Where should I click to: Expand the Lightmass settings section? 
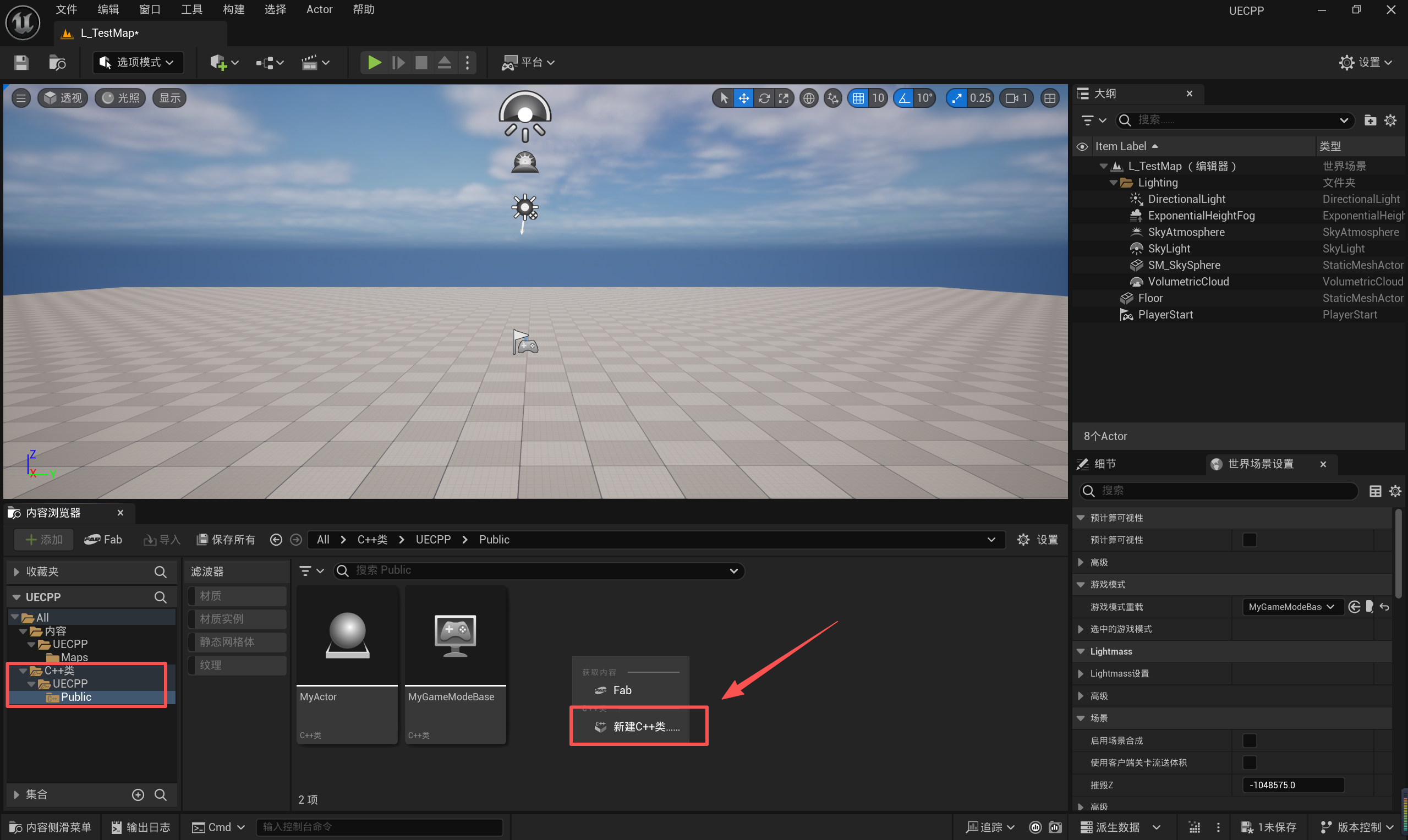(x=1081, y=673)
